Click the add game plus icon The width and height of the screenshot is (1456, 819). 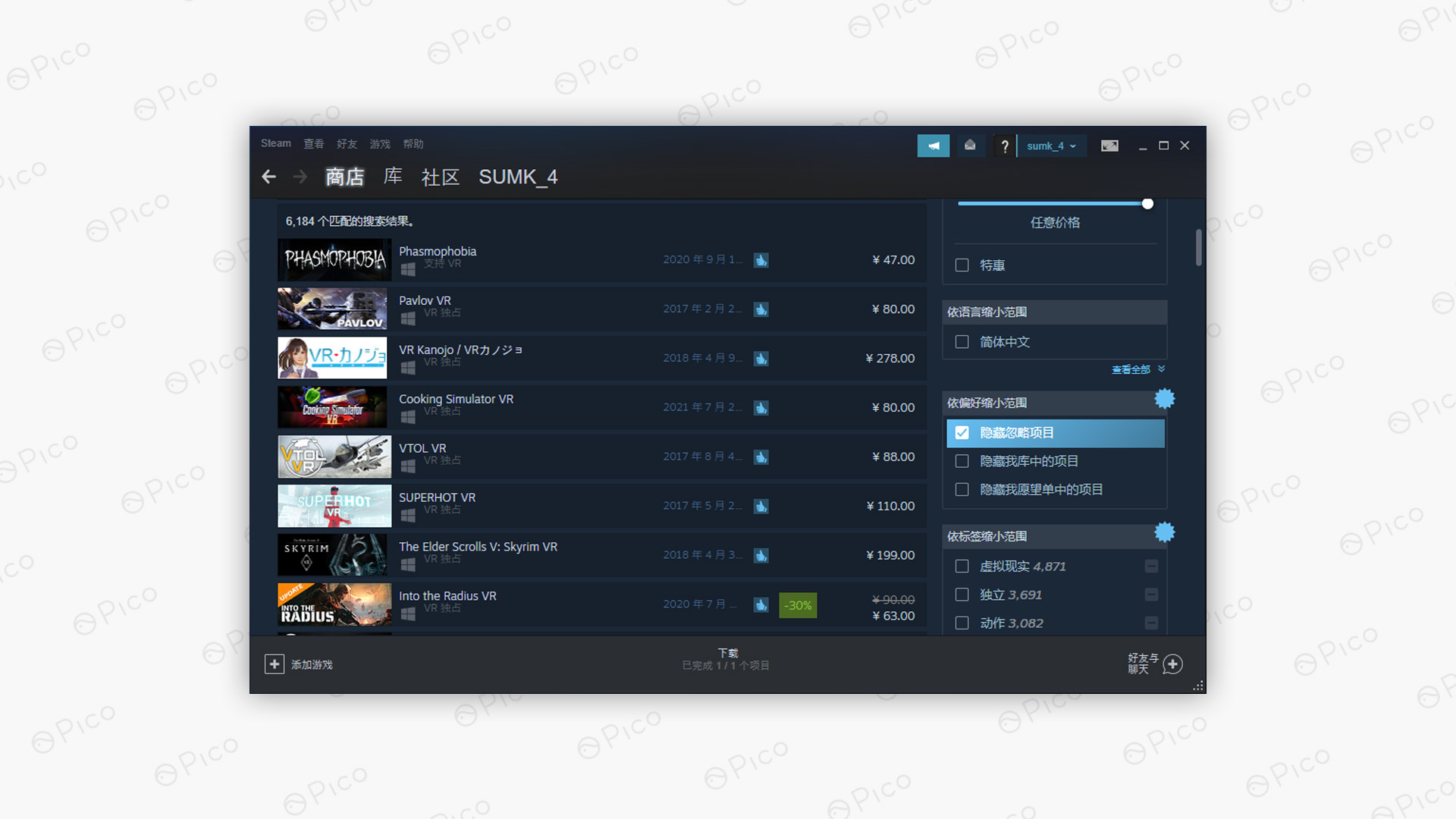click(x=274, y=664)
